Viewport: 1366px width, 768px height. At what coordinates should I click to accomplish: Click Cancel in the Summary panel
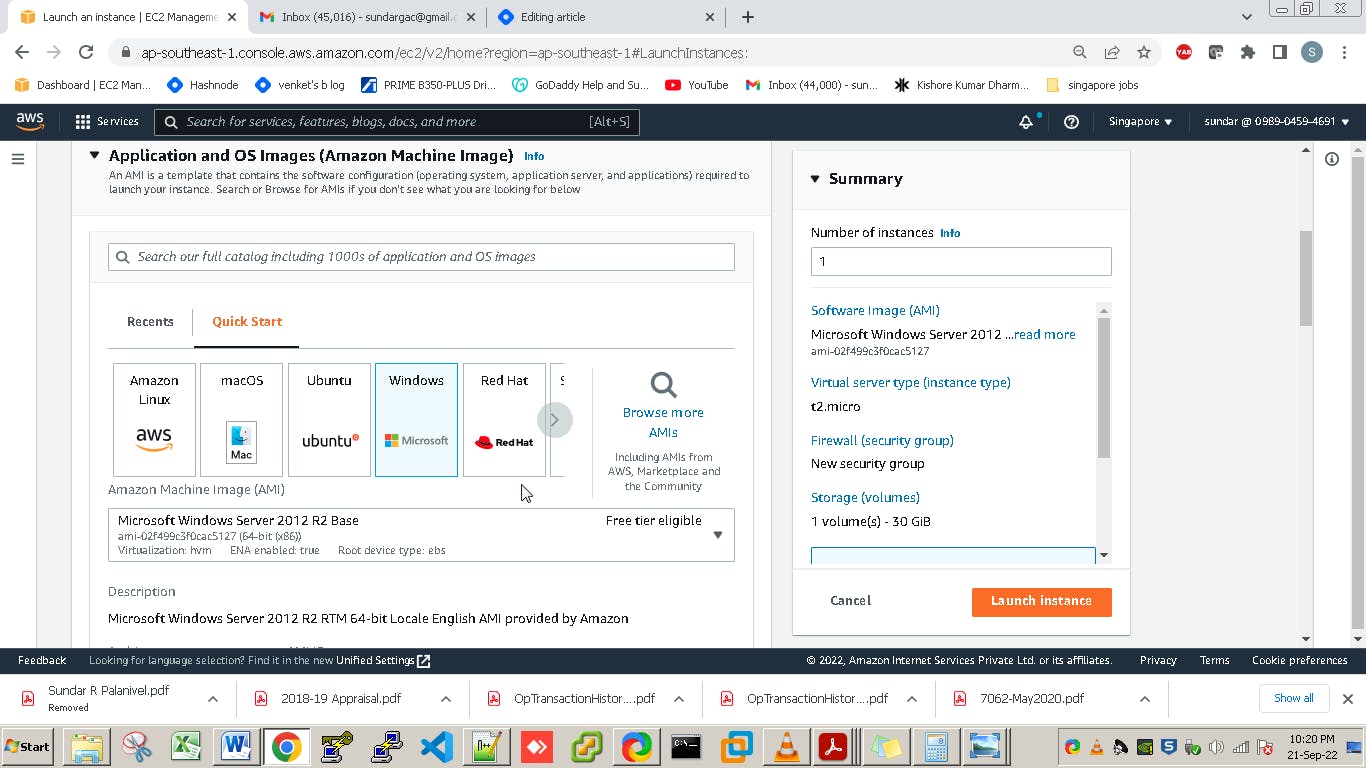[850, 601]
